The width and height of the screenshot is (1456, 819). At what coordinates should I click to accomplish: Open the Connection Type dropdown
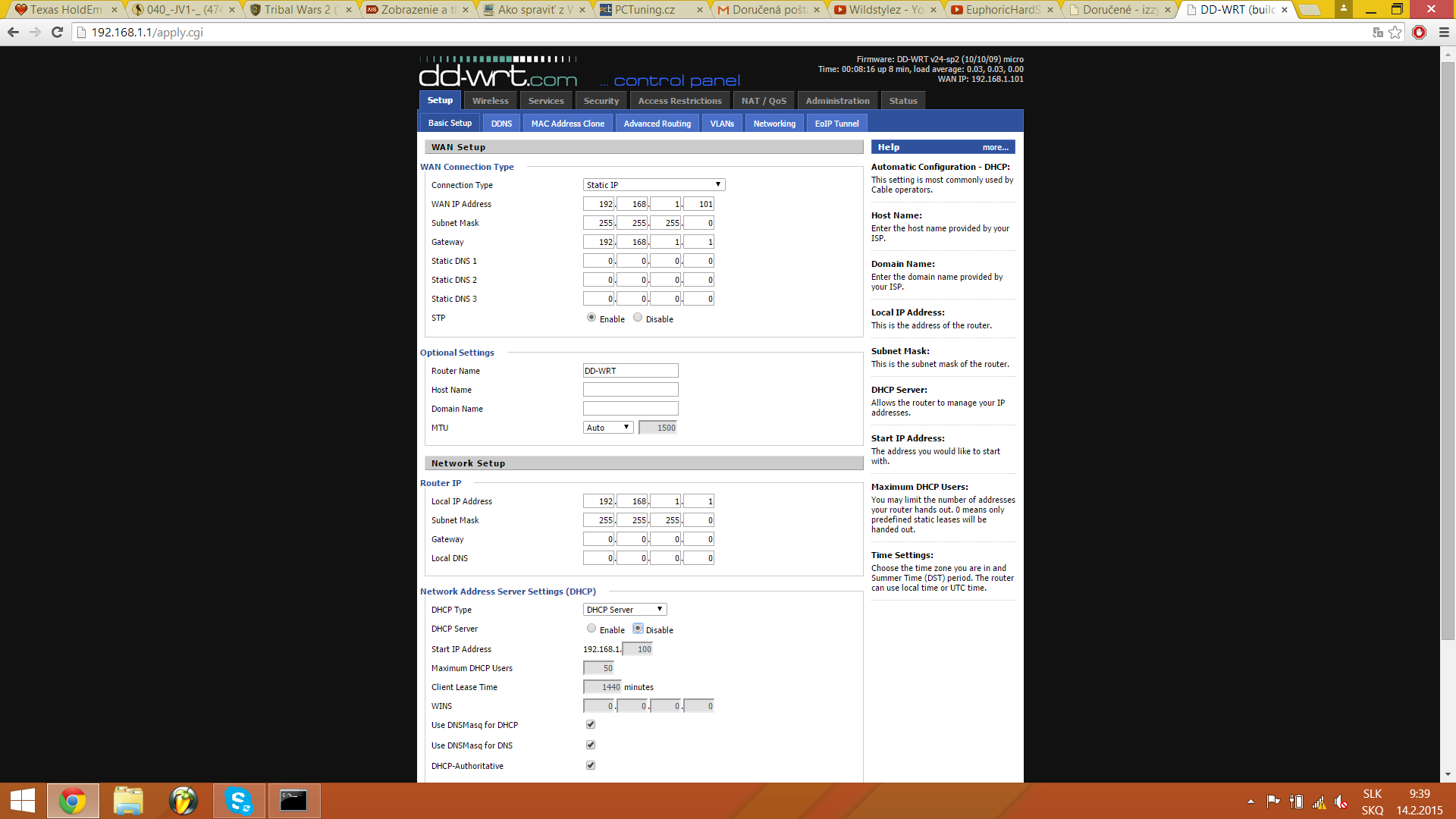pos(654,185)
